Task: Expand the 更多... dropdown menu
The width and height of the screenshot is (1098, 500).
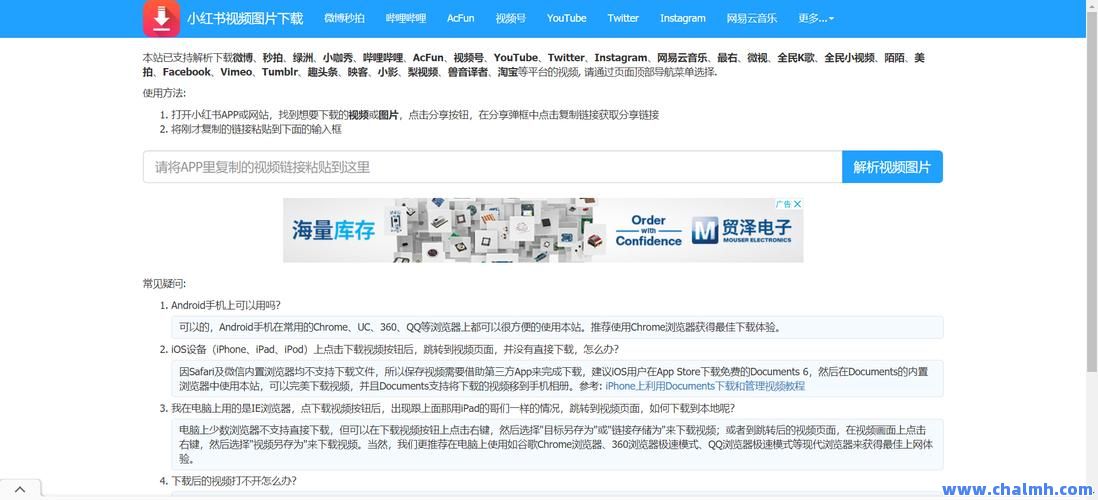Action: click(816, 19)
